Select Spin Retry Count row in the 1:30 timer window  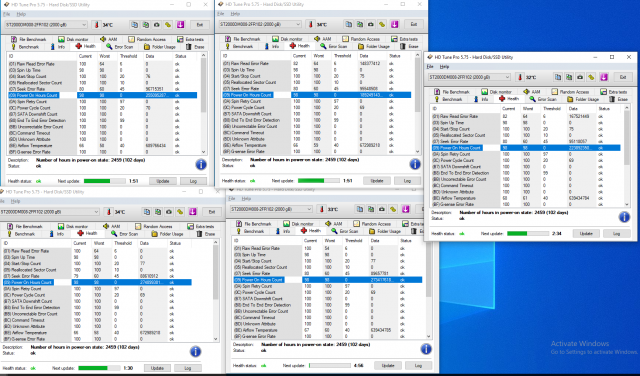pyautogui.click(x=97, y=289)
